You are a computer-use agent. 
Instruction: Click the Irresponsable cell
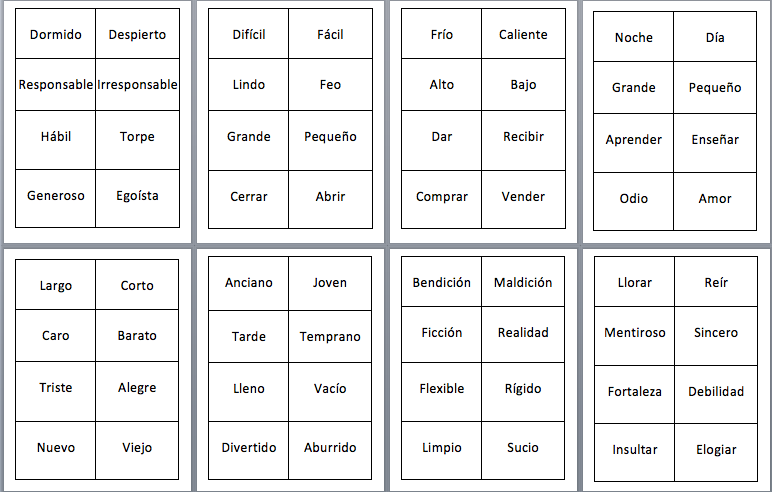click(x=138, y=85)
